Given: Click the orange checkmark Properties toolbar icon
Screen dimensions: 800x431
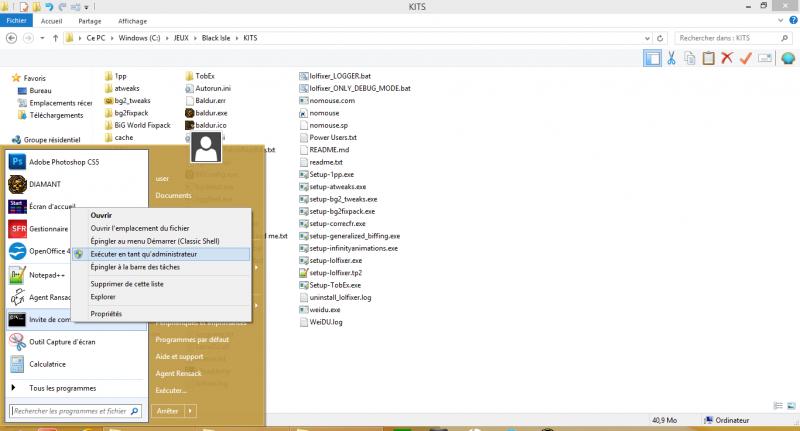Looking at the screenshot, I should coord(745,58).
